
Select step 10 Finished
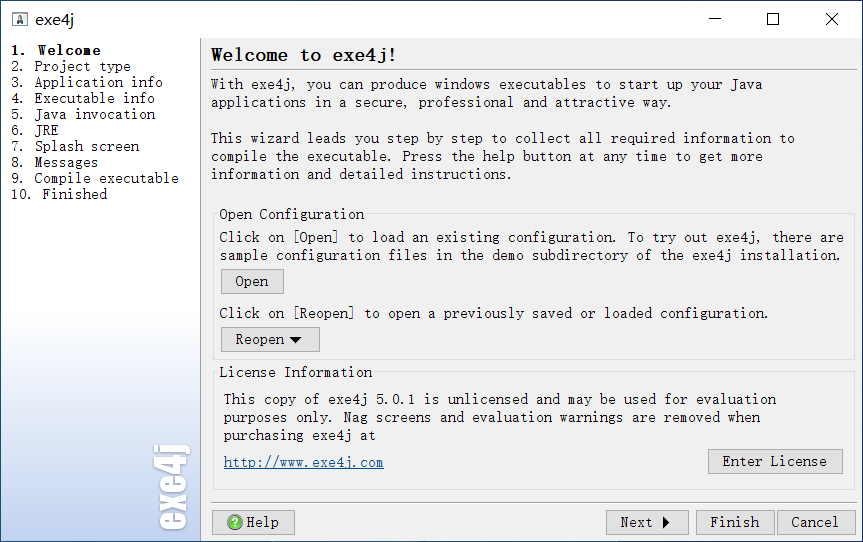coord(59,194)
